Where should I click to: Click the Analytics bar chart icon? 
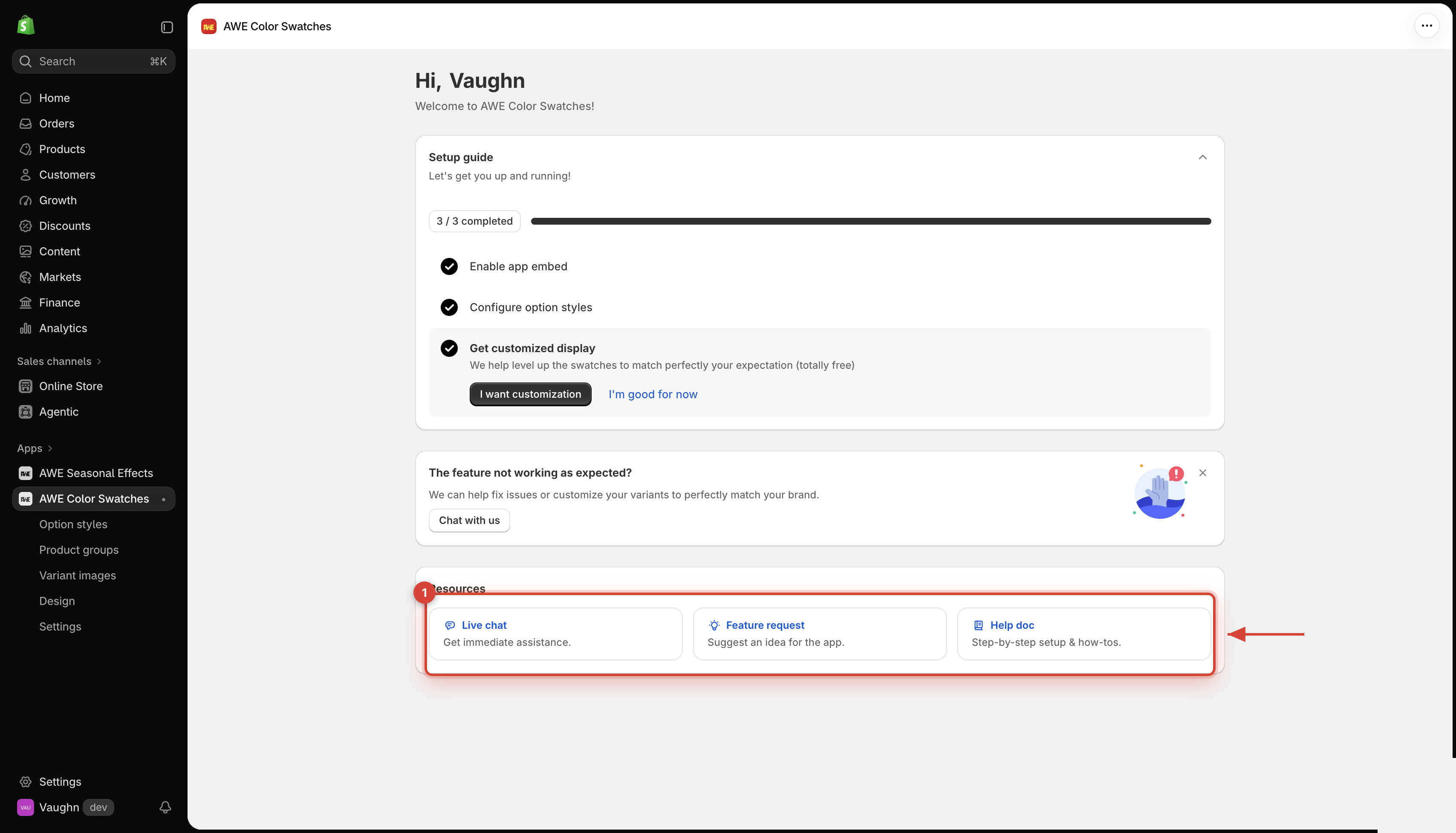[25, 328]
